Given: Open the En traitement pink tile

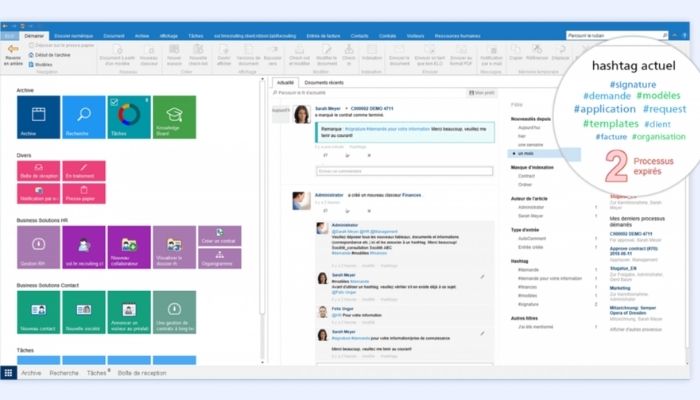Looking at the screenshot, I should [x=84, y=171].
